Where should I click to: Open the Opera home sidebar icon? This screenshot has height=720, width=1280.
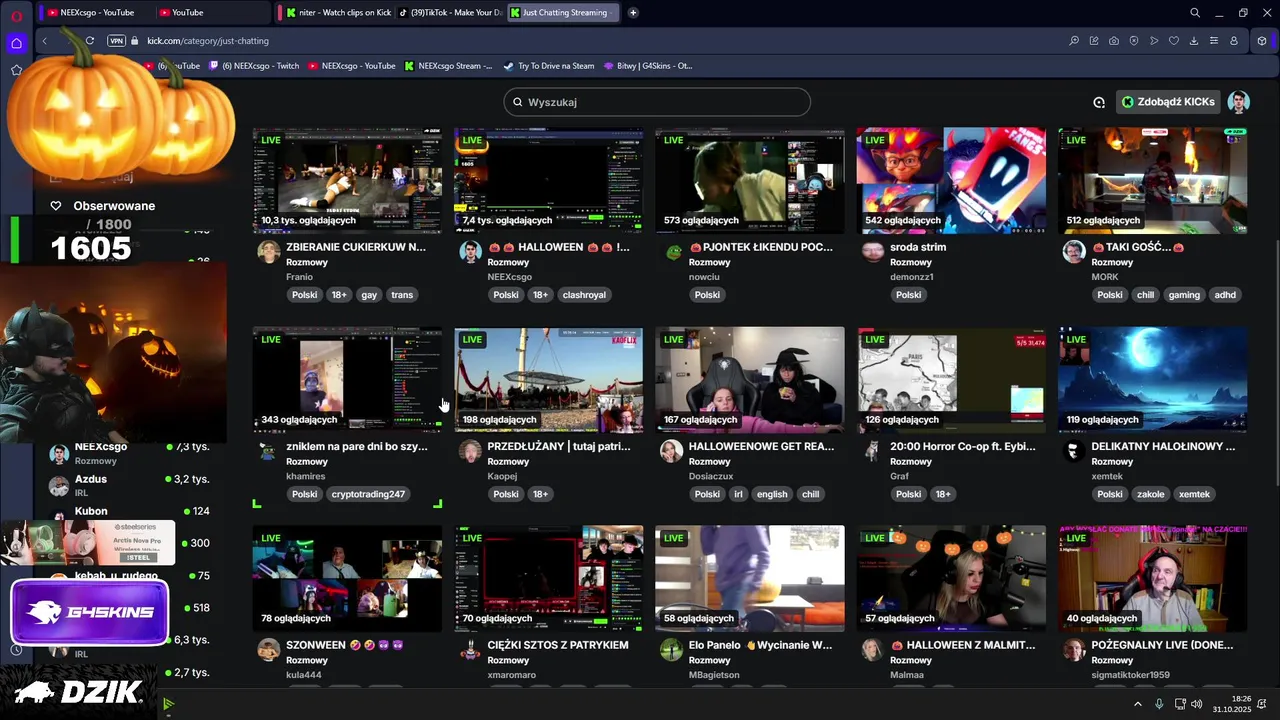pos(16,43)
